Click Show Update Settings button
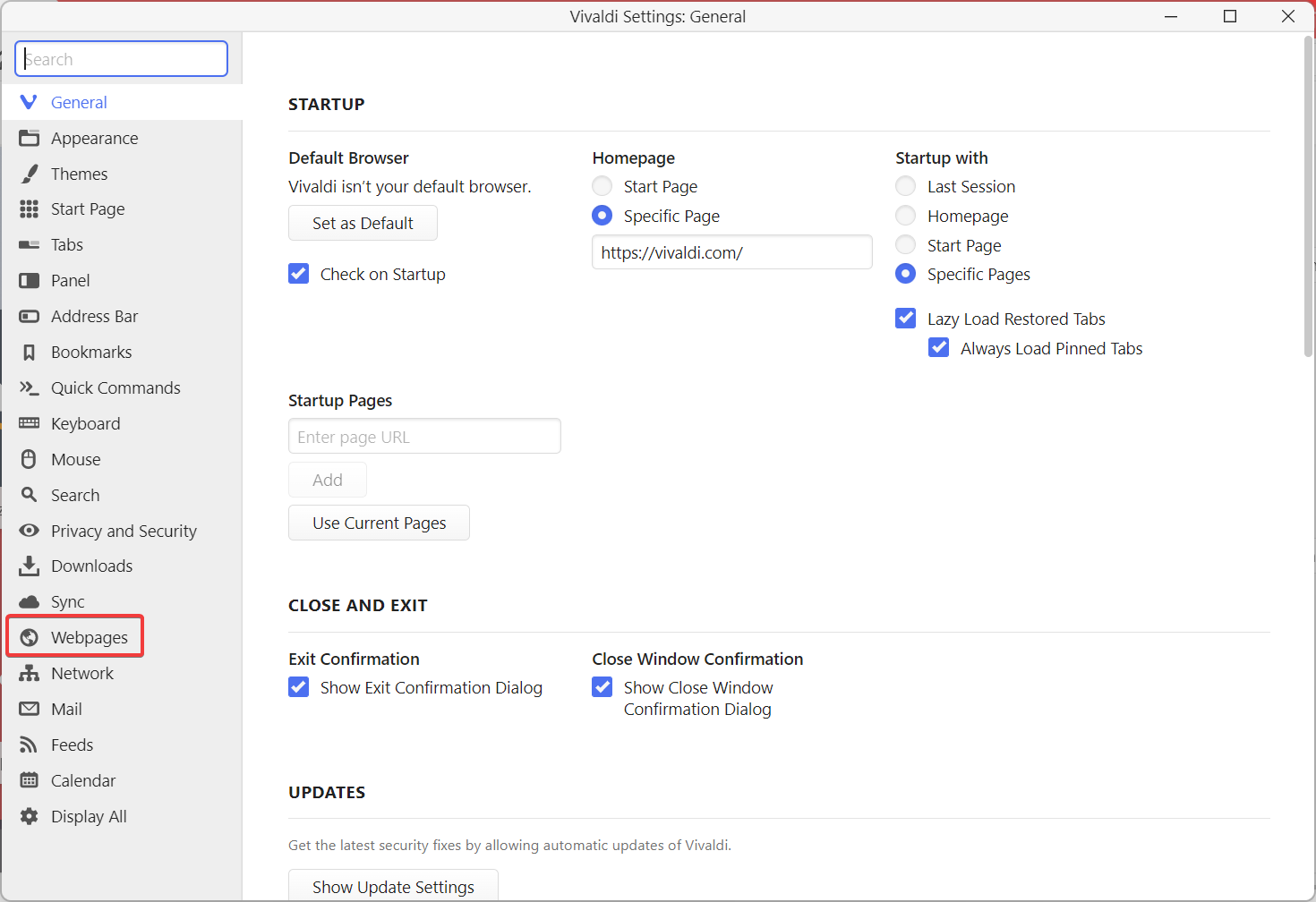 pyautogui.click(x=393, y=886)
